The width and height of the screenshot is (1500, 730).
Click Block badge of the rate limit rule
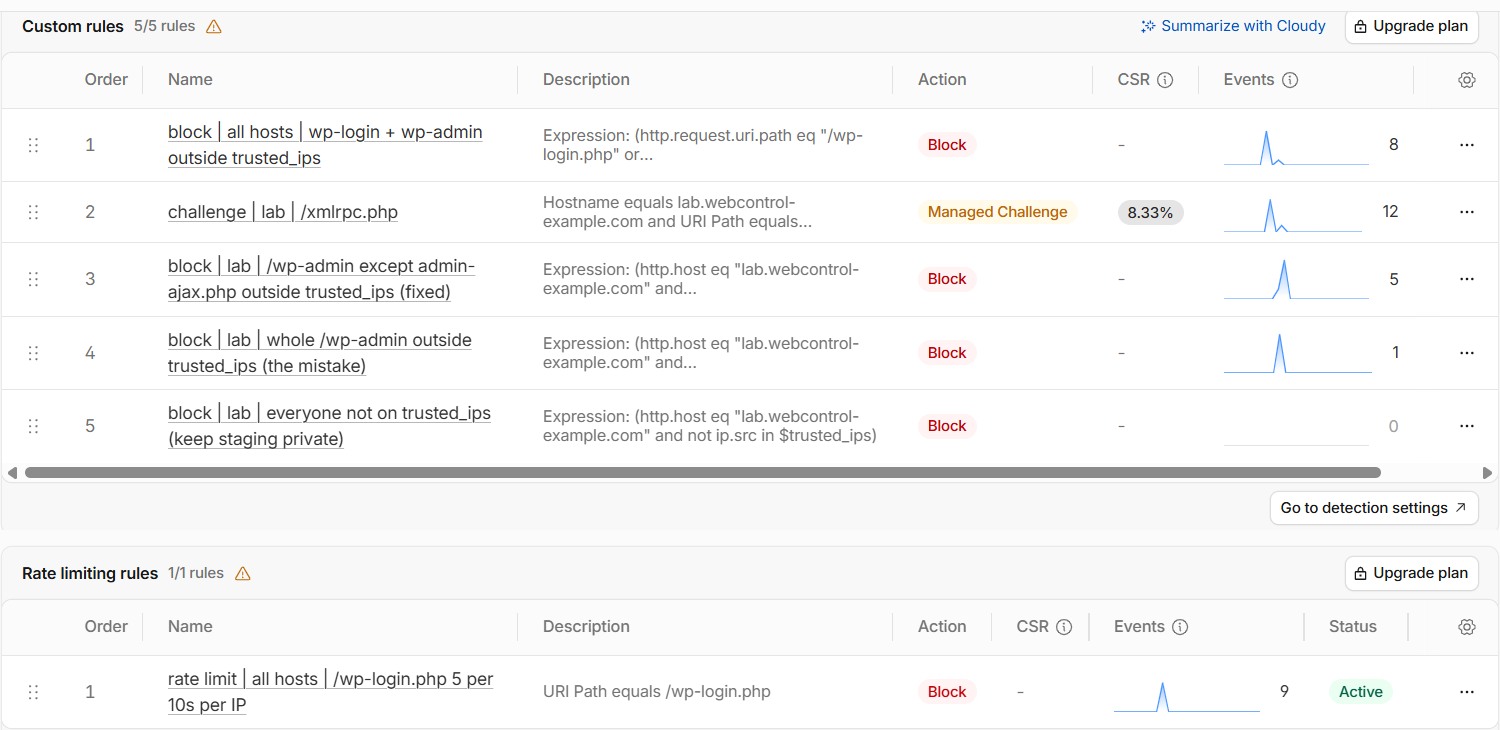[947, 692]
